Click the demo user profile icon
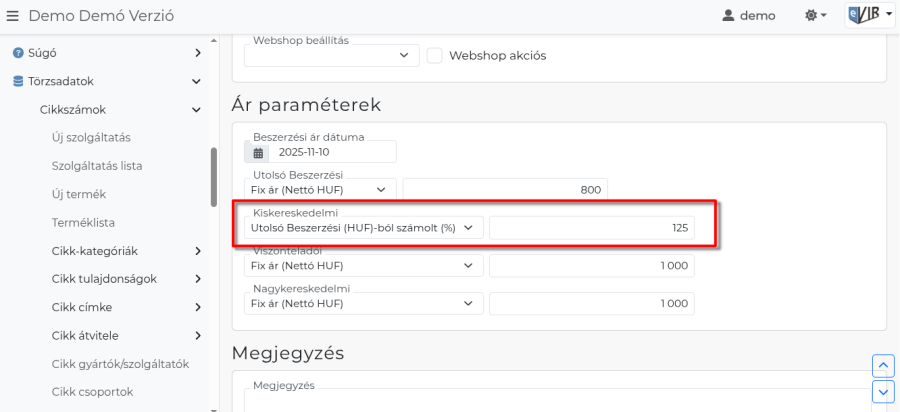This screenshot has width=900, height=412. pyautogui.click(x=728, y=16)
